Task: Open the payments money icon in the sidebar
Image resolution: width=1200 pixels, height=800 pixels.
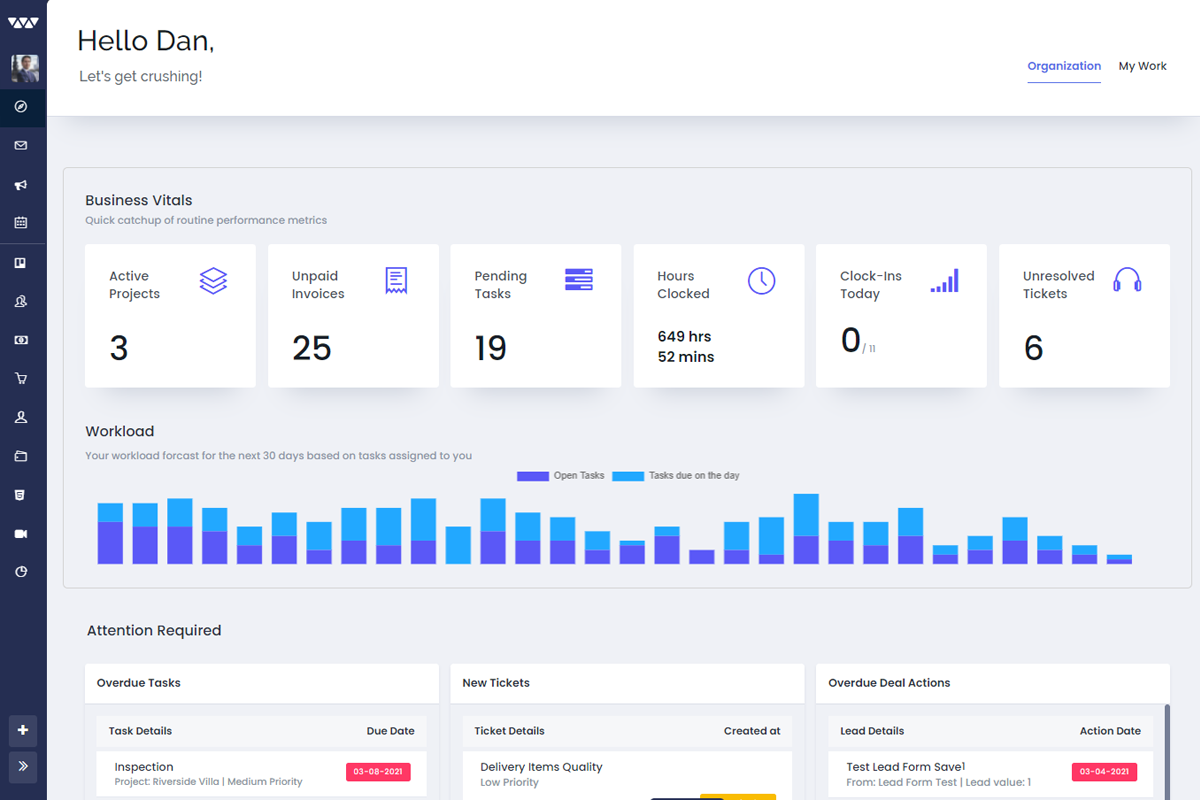Action: pos(23,339)
